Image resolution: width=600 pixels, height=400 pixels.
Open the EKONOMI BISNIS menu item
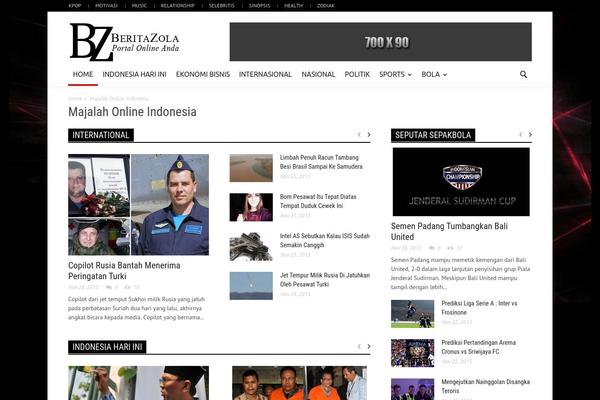pyautogui.click(x=203, y=74)
